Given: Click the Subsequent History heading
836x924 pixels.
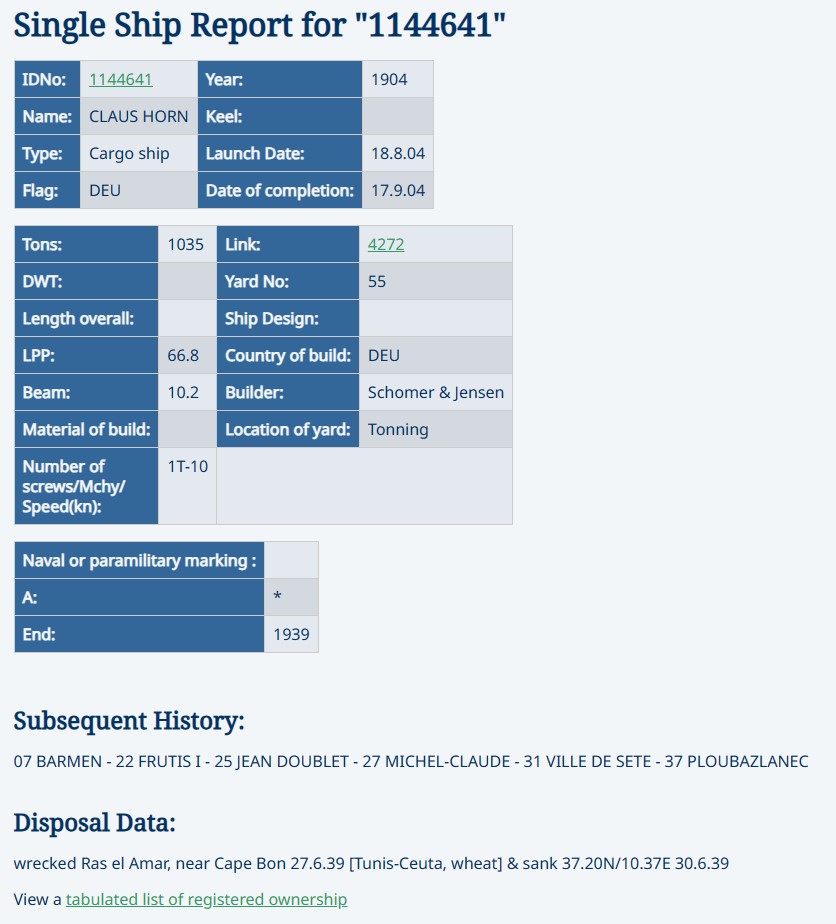Looking at the screenshot, I should pyautogui.click(x=129, y=721).
